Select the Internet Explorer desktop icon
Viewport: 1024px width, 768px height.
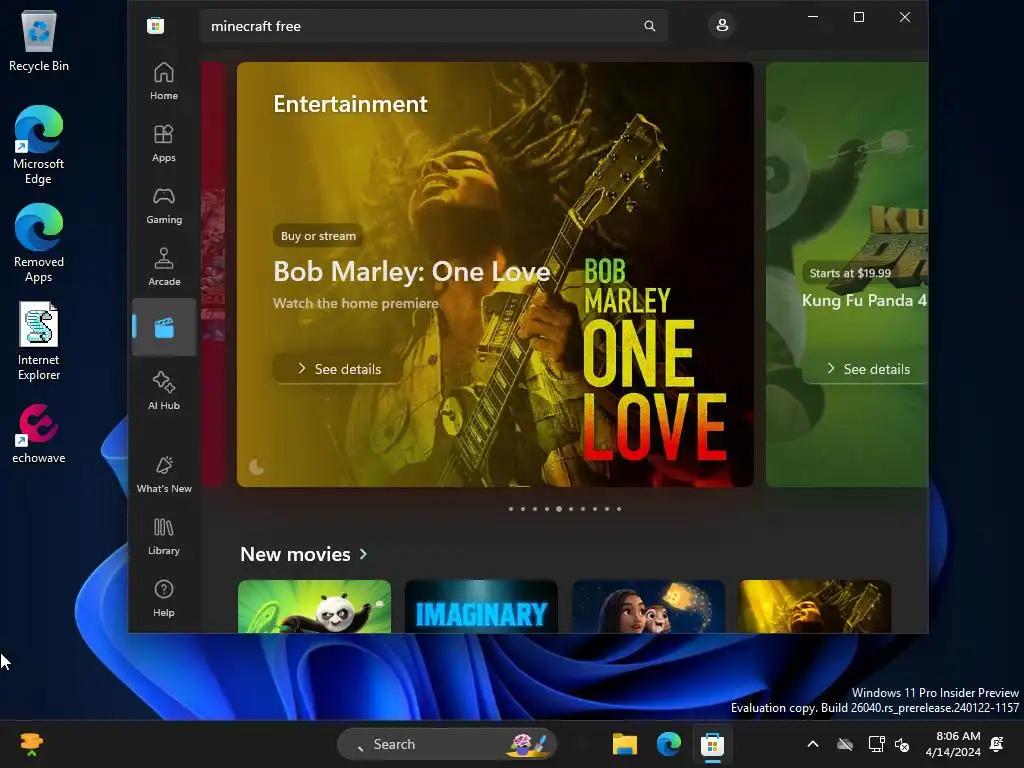pyautogui.click(x=39, y=341)
